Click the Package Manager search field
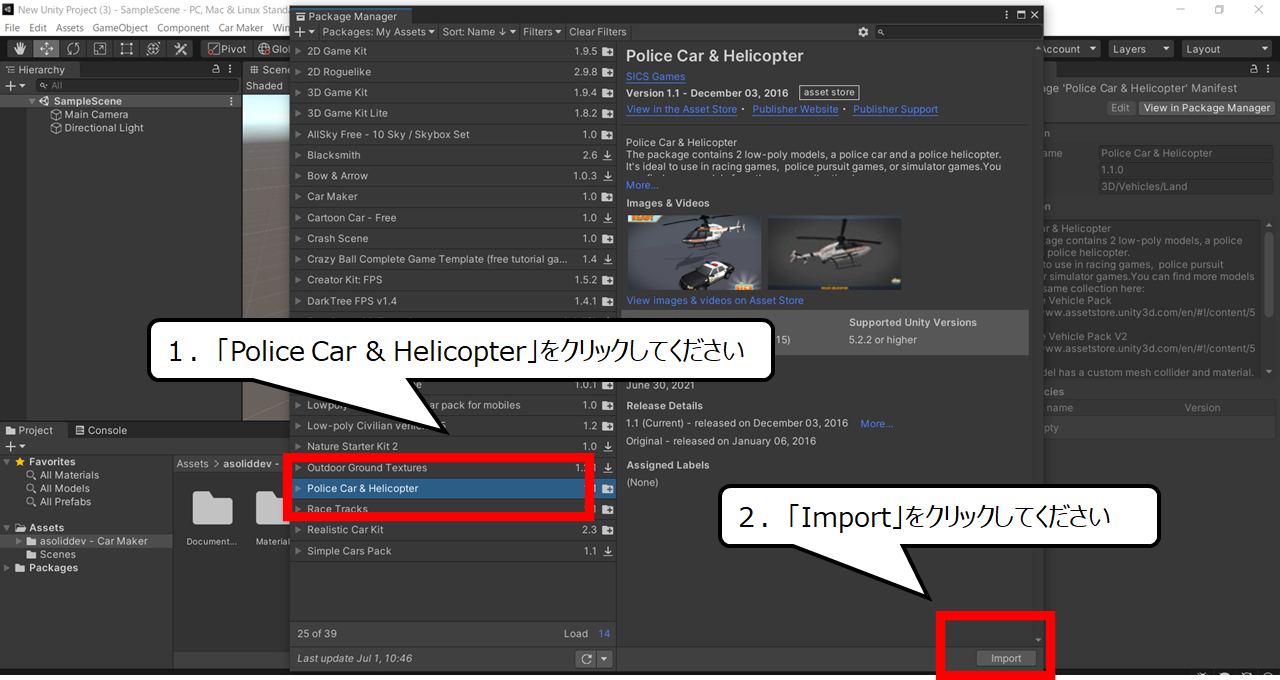 point(958,32)
